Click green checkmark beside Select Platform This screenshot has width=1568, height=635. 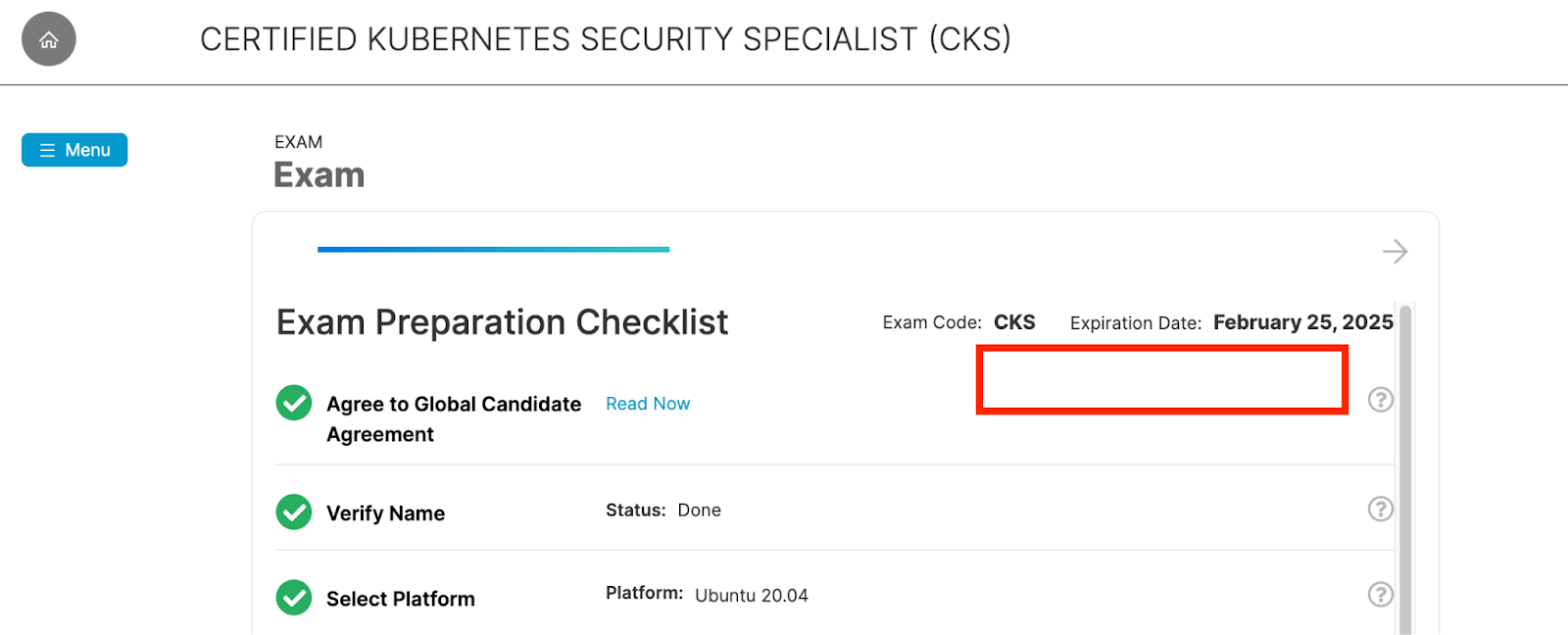click(294, 597)
